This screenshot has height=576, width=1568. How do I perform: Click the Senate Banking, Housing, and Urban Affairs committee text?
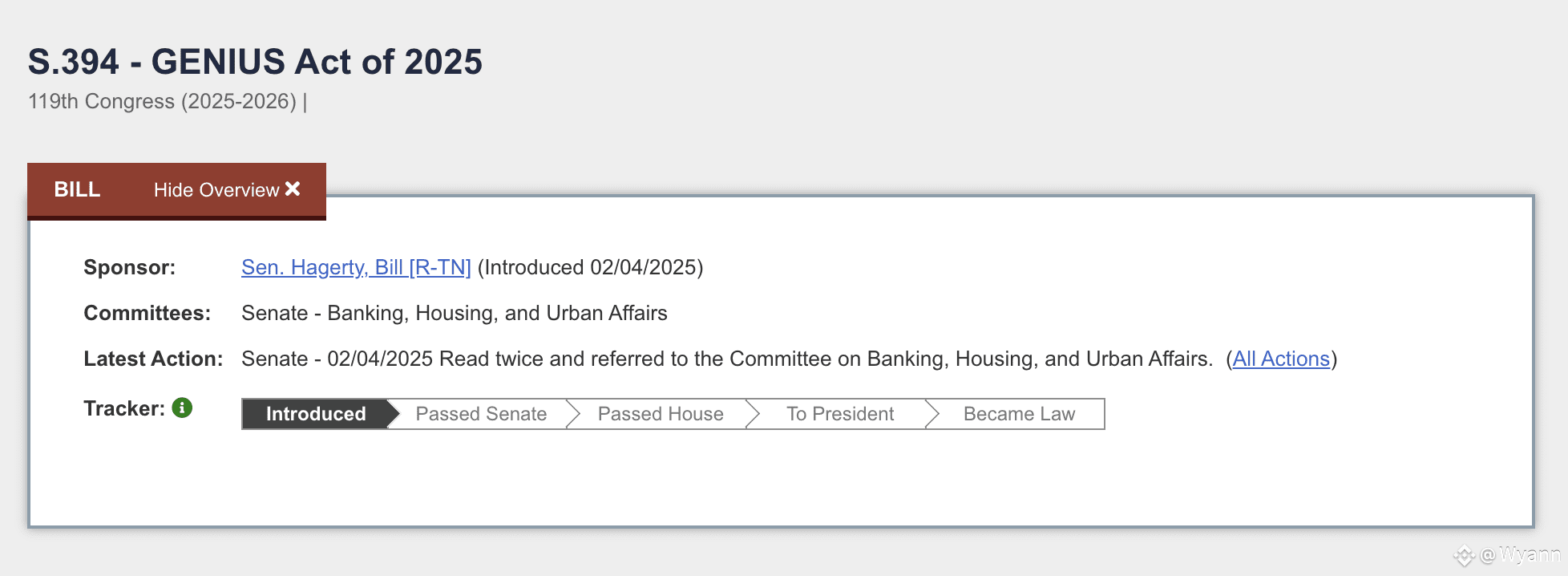[x=455, y=313]
